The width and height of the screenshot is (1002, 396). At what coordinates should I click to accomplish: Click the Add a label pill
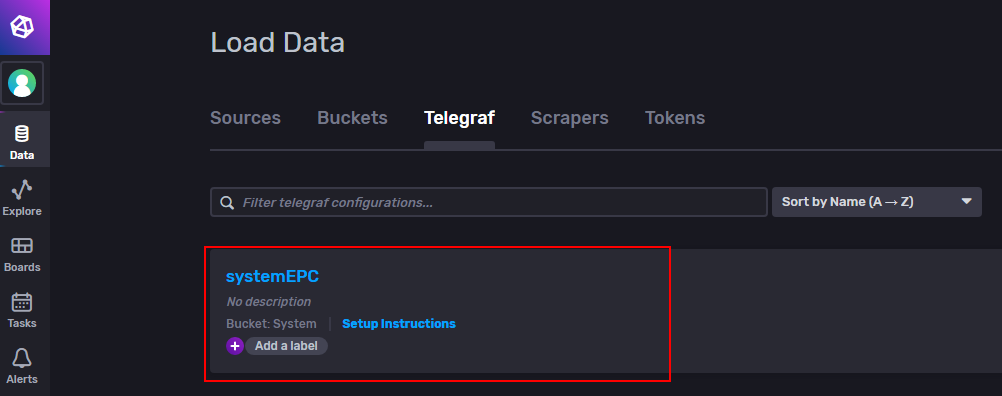(286, 346)
